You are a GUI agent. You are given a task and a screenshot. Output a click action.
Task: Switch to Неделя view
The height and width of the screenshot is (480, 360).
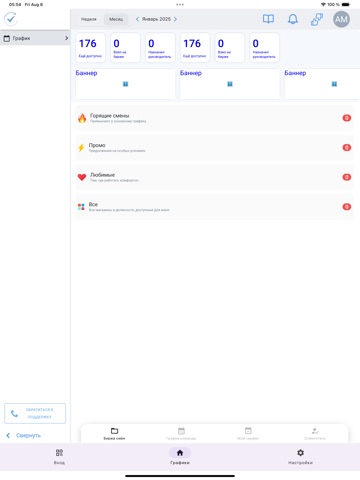pyautogui.click(x=89, y=19)
